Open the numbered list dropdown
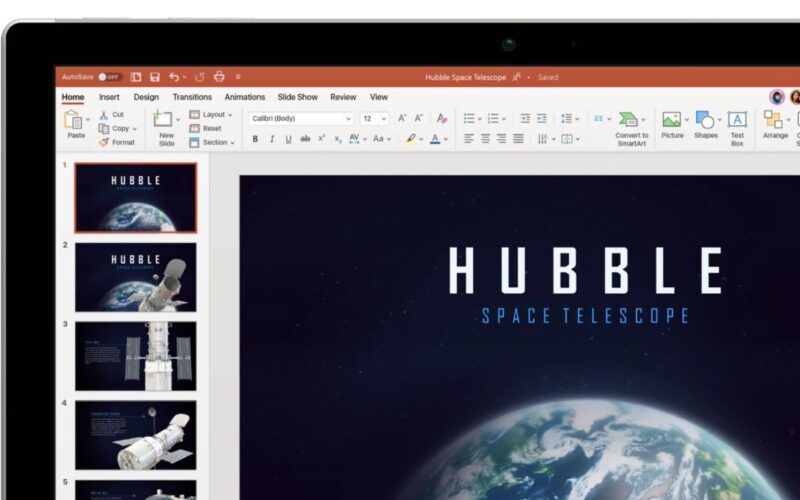The height and width of the screenshot is (500, 800). (x=504, y=119)
